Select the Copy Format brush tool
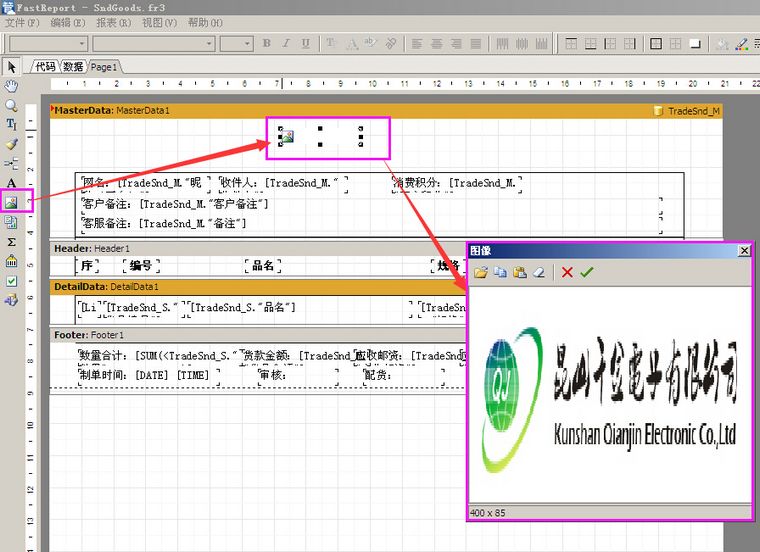This screenshot has width=760, height=552. pyautogui.click(x=11, y=144)
